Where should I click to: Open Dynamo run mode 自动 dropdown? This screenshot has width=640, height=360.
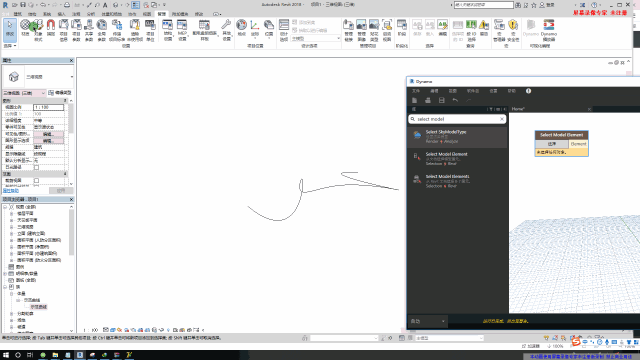pyautogui.click(x=427, y=321)
